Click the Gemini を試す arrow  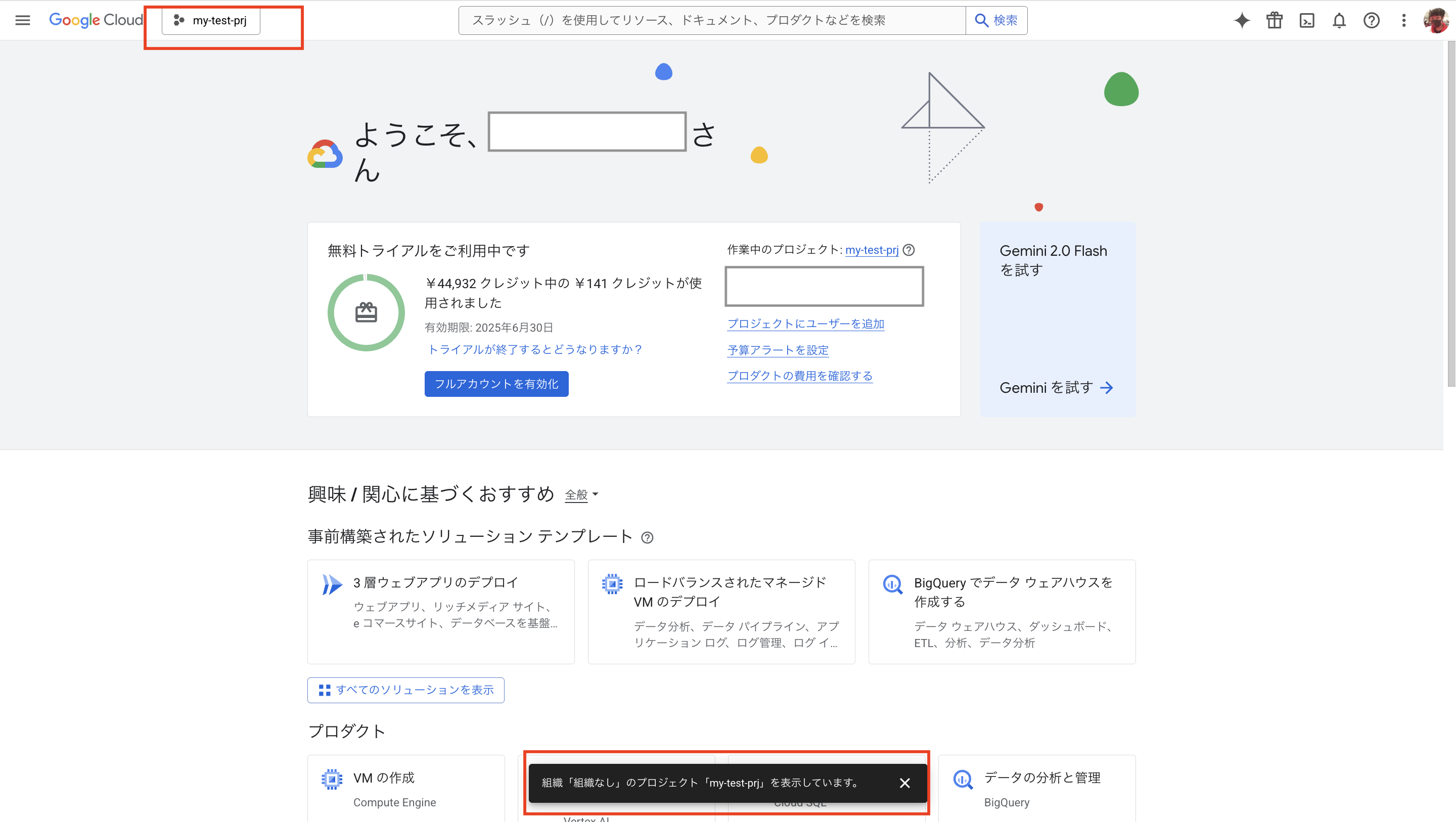coord(1107,387)
